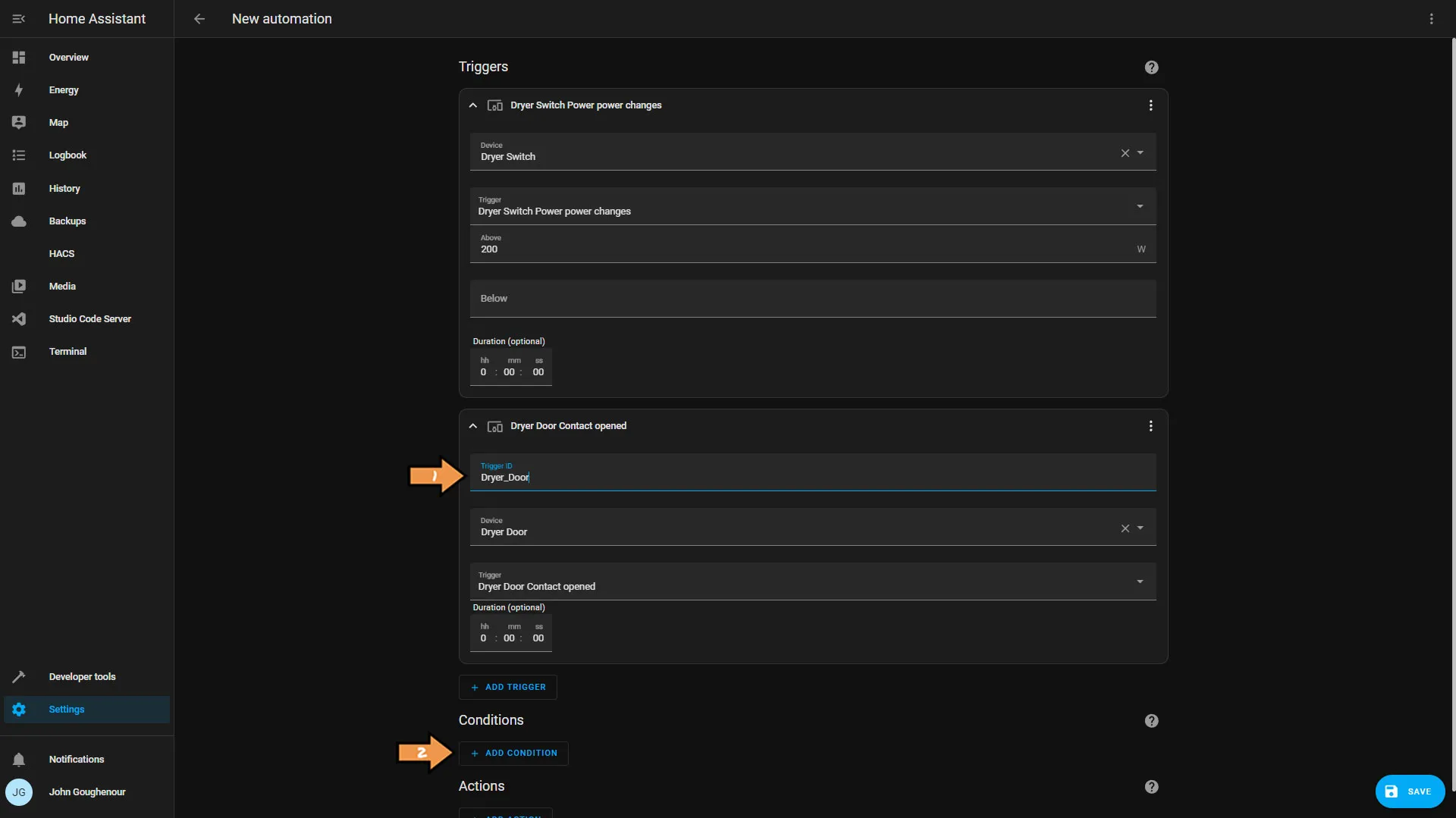The height and width of the screenshot is (818, 1456).
Task: Open Overview in the sidebar
Action: (x=86, y=58)
